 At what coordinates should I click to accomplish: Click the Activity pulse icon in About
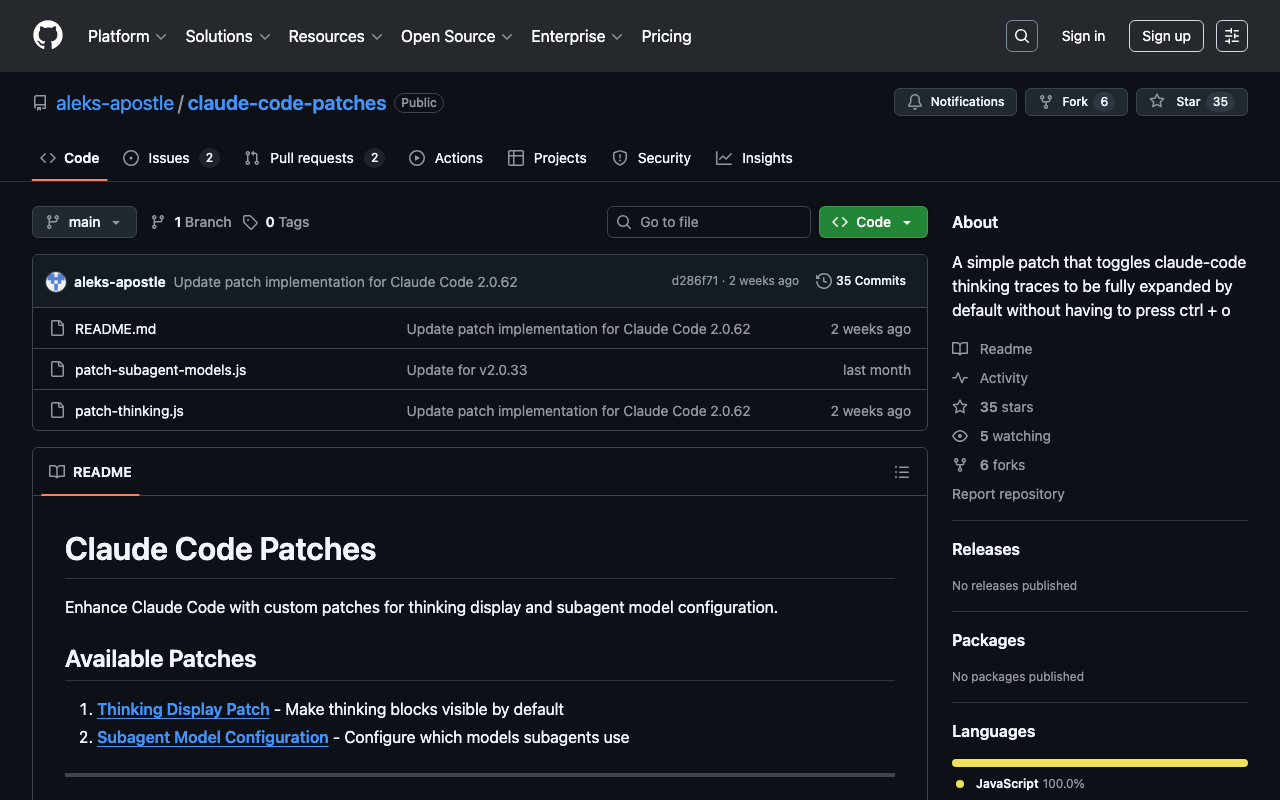[960, 378]
